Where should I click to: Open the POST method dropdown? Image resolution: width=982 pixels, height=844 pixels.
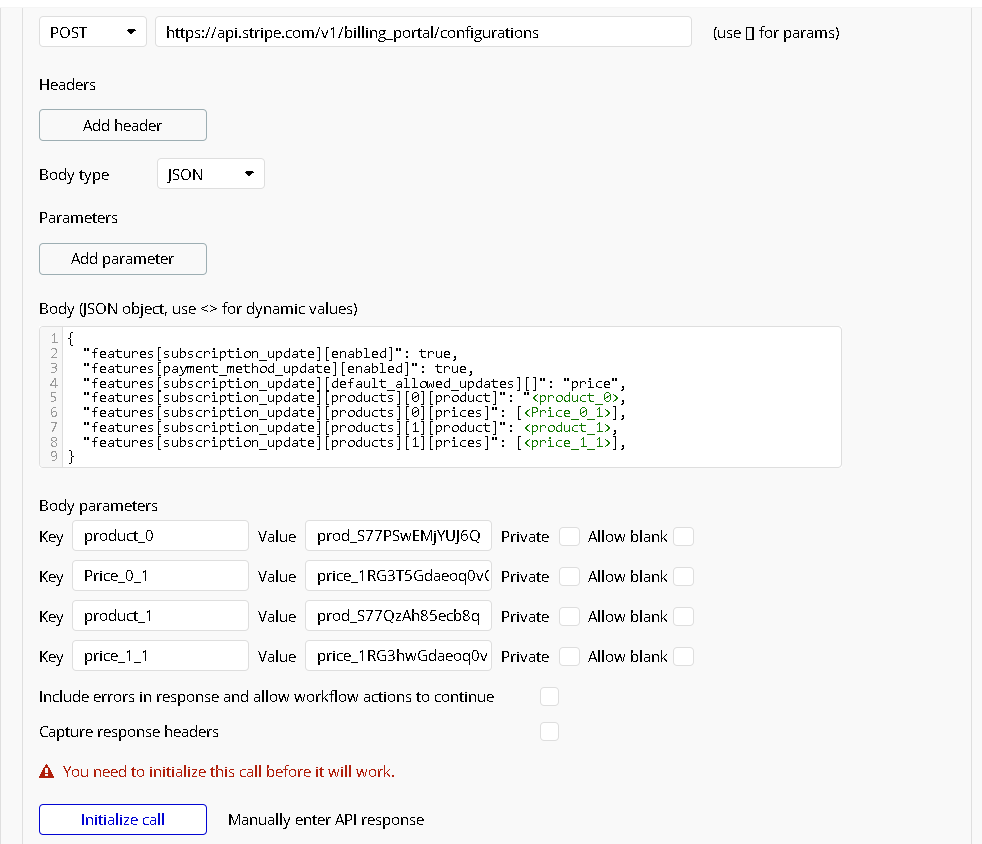pyautogui.click(x=93, y=32)
